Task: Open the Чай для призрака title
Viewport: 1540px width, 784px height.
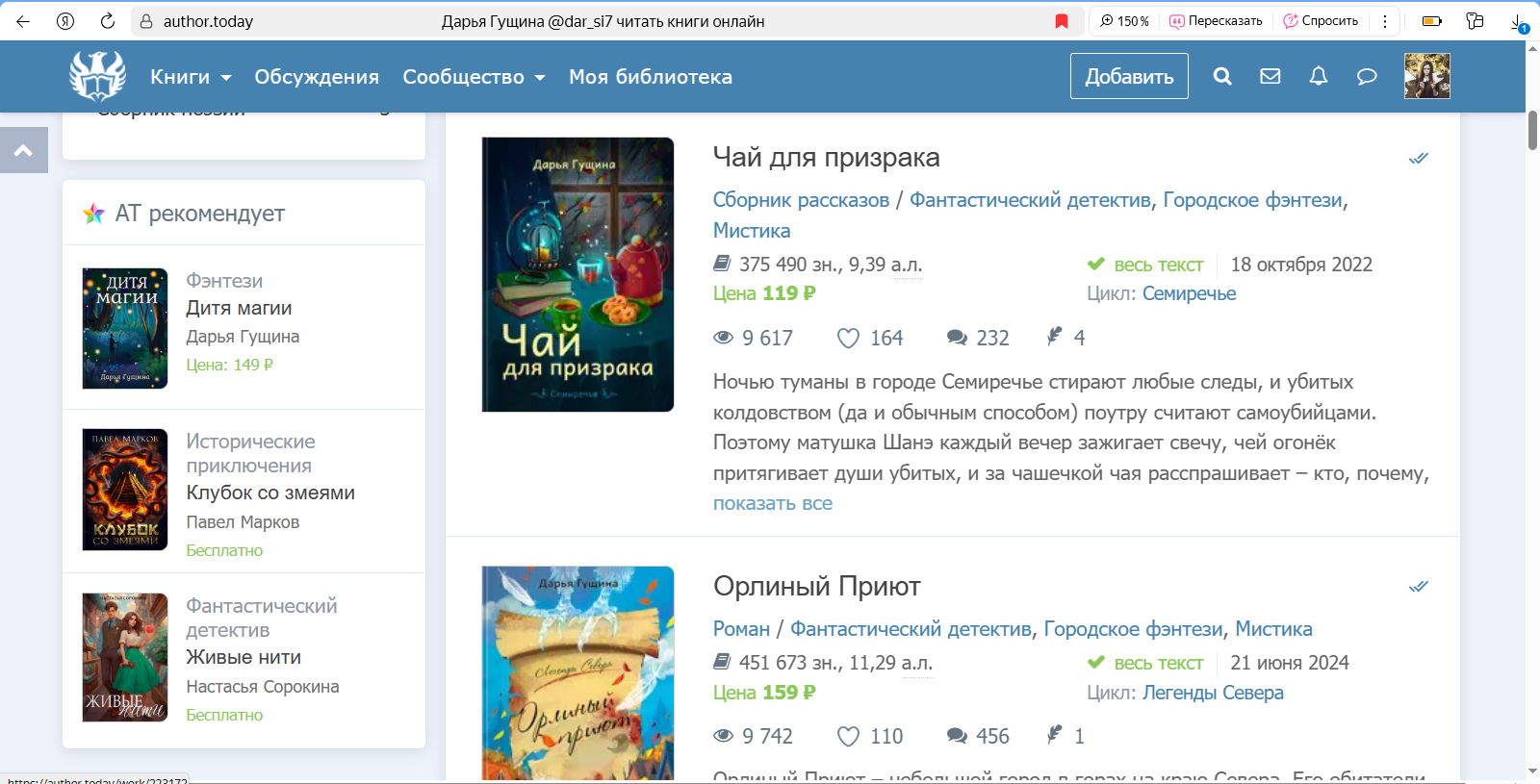Action: [x=827, y=157]
